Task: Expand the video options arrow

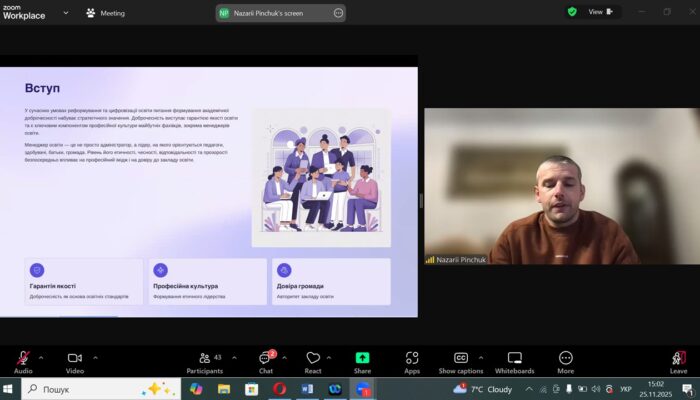Action: point(95,356)
